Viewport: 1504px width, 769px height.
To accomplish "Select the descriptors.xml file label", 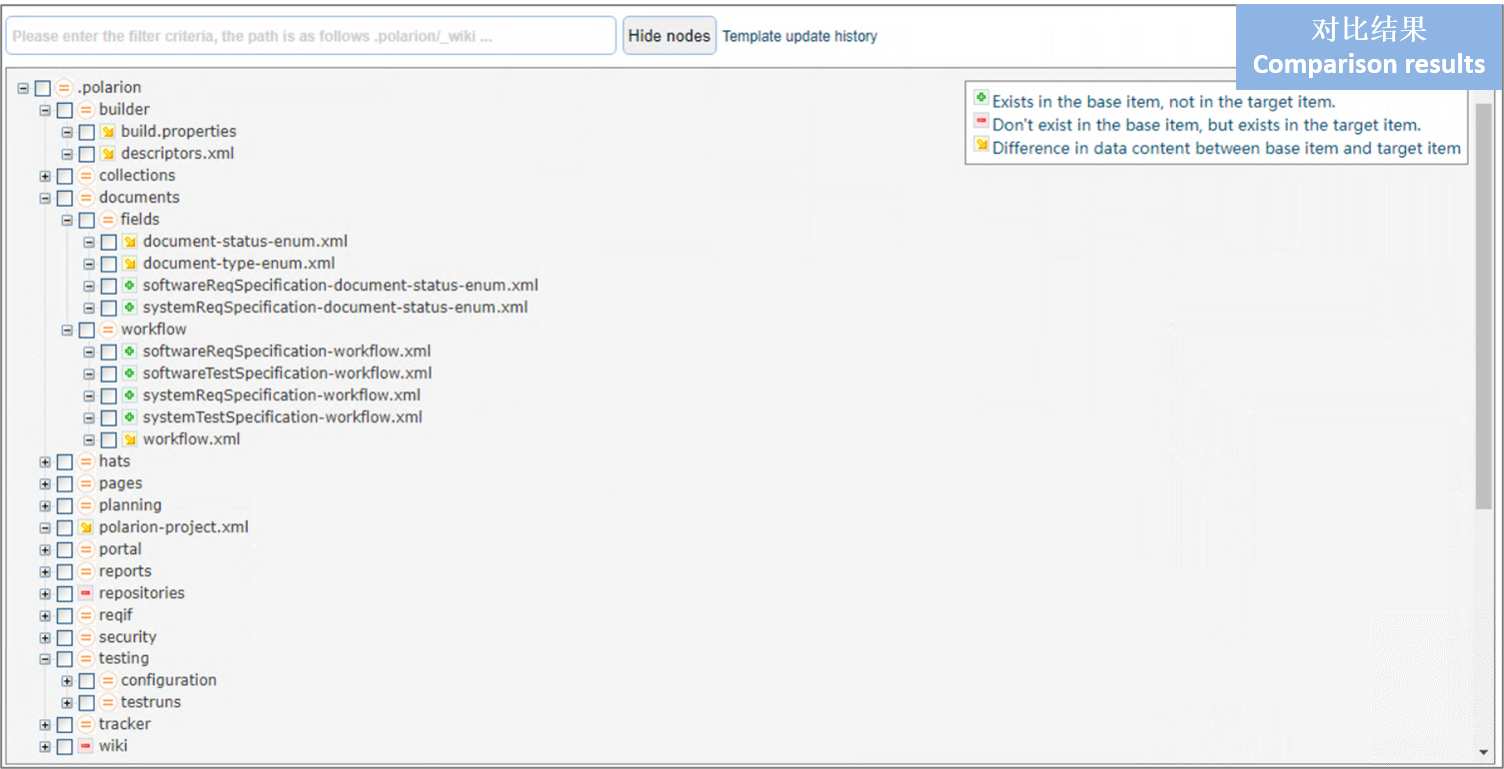I will point(178,153).
